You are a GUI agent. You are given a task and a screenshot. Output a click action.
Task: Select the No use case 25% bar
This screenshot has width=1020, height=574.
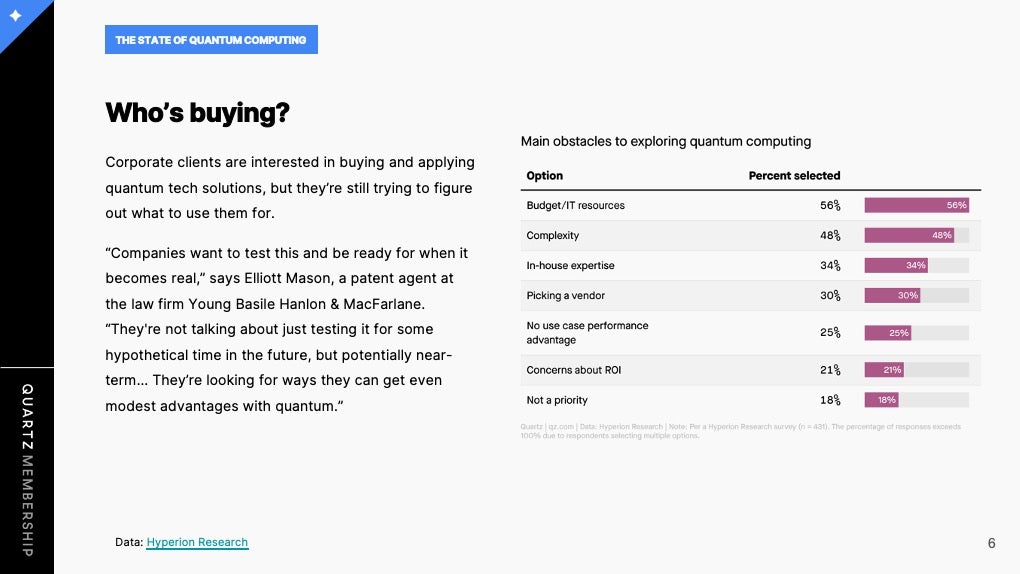pyautogui.click(x=887, y=333)
